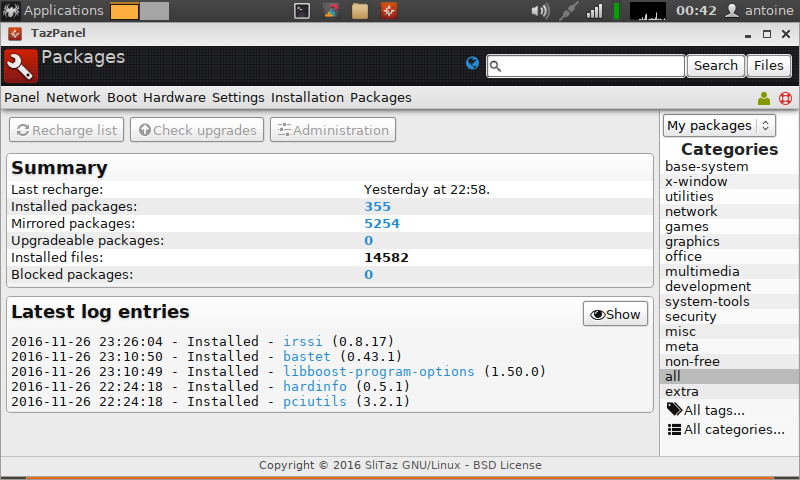Image resolution: width=800 pixels, height=480 pixels.
Task: Click the TazPanel wrench logo icon
Action: click(20, 66)
